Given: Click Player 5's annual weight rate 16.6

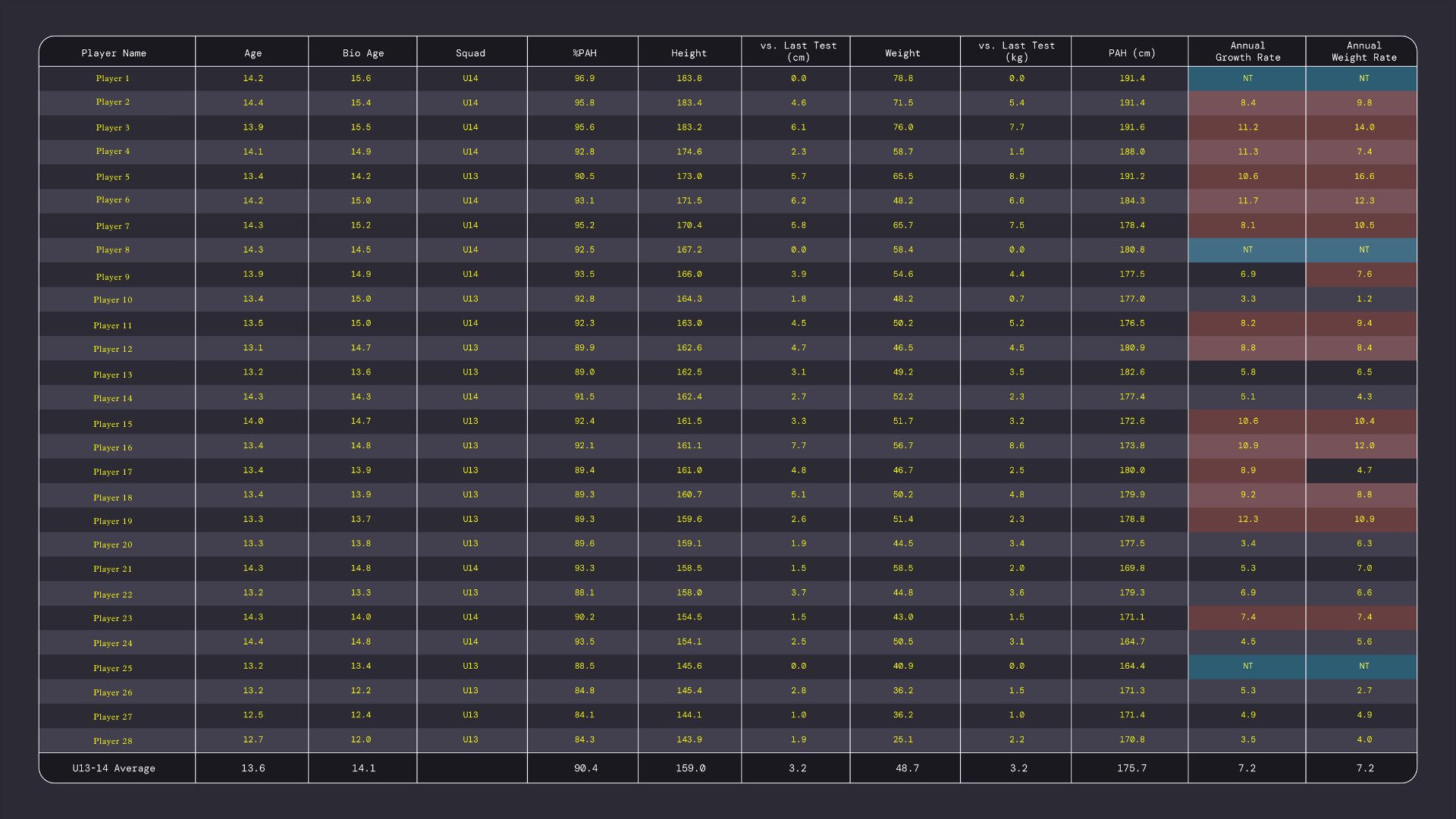Looking at the screenshot, I should pyautogui.click(x=1363, y=177).
